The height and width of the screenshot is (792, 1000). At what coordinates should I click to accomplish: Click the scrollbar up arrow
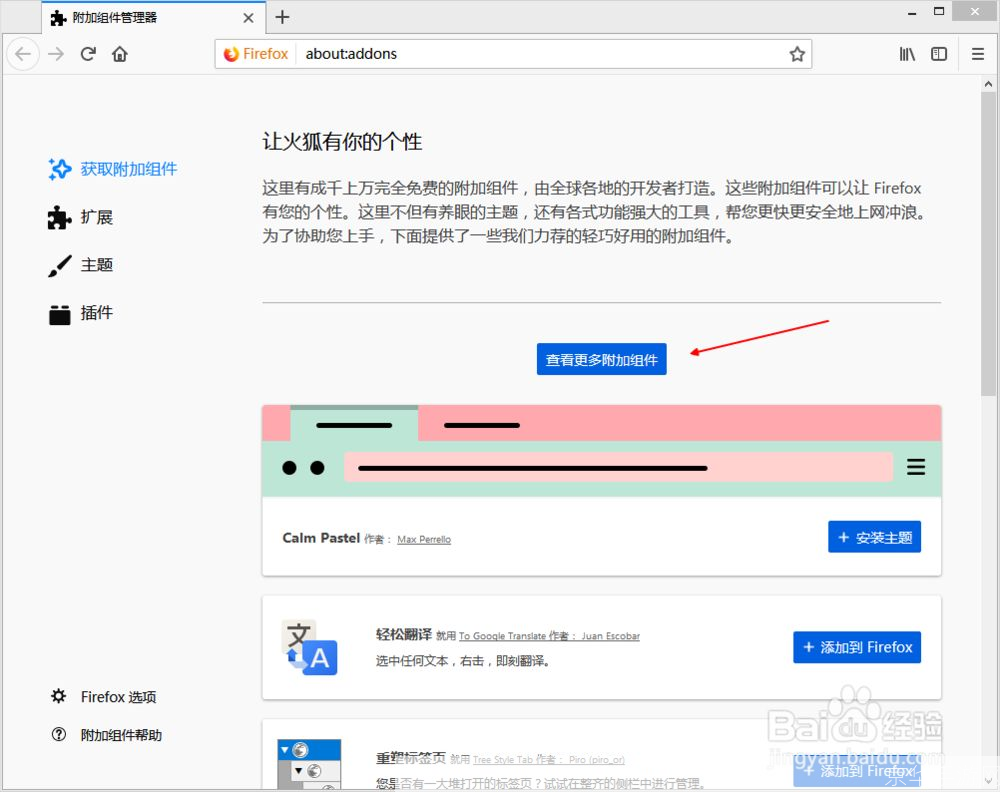coord(988,84)
